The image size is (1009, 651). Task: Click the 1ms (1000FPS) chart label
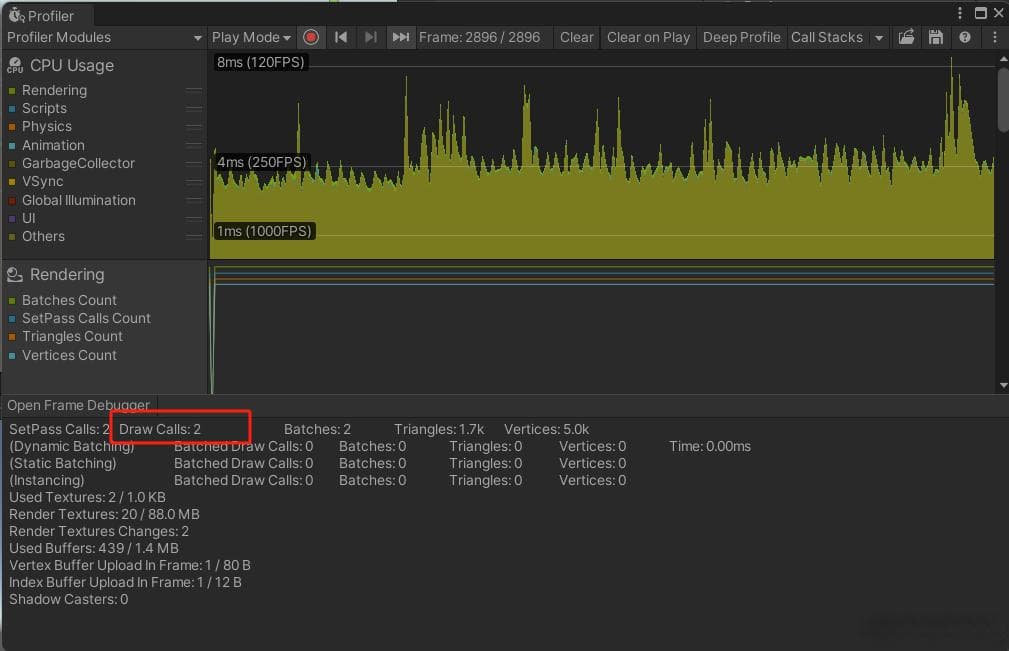click(x=264, y=231)
